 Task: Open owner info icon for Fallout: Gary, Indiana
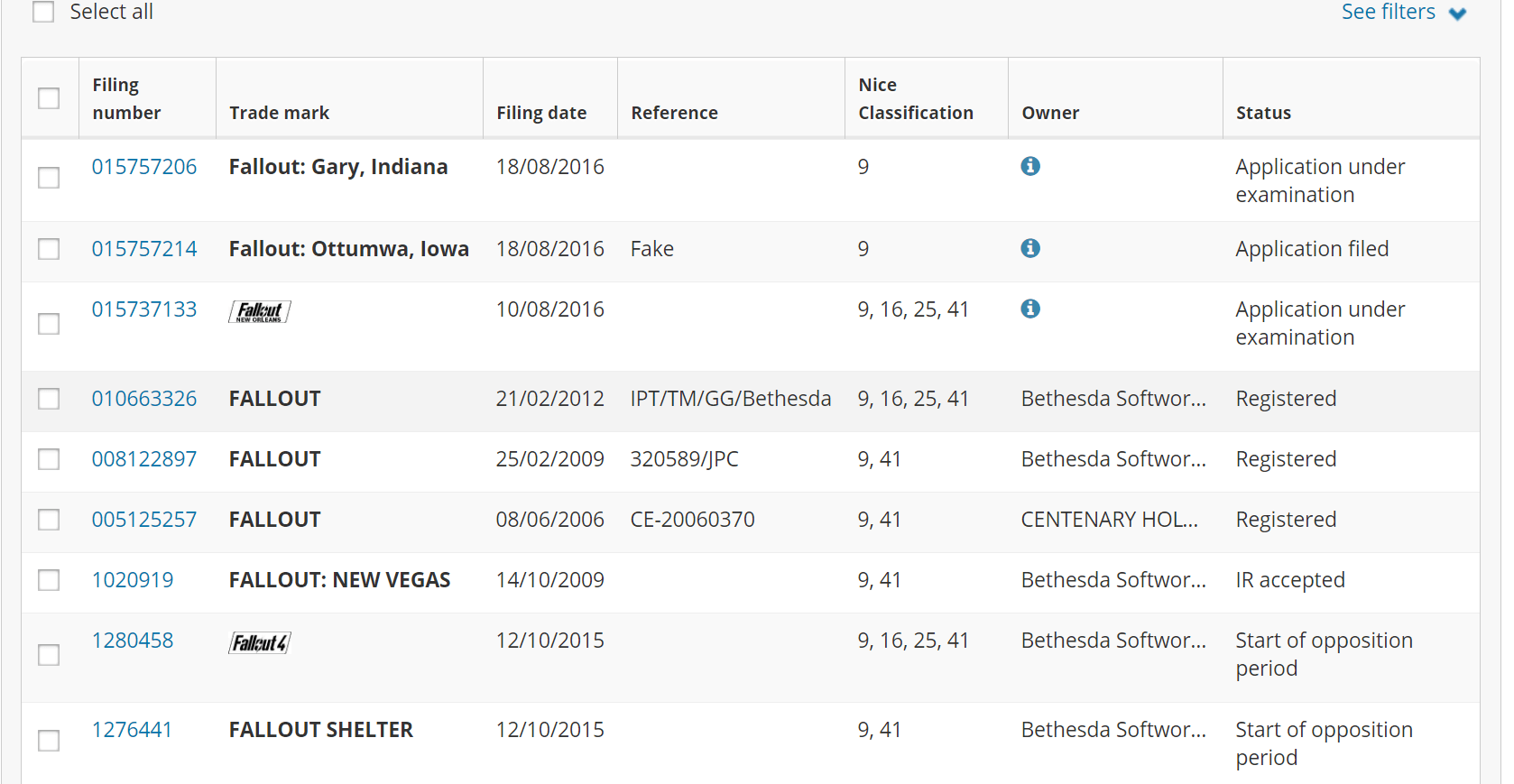[x=1030, y=166]
